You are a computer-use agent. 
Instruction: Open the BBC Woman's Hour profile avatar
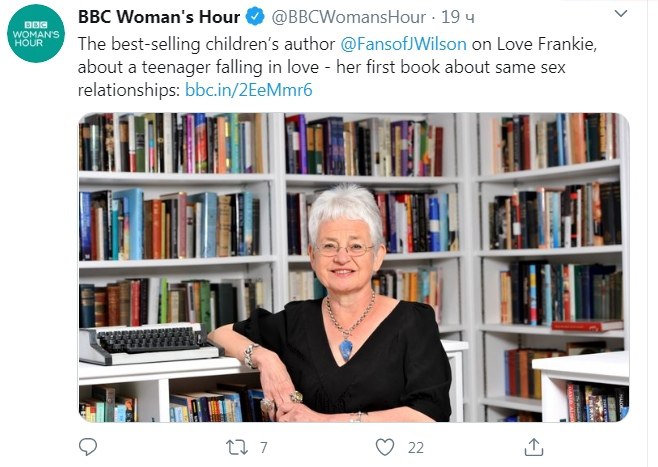point(36,34)
